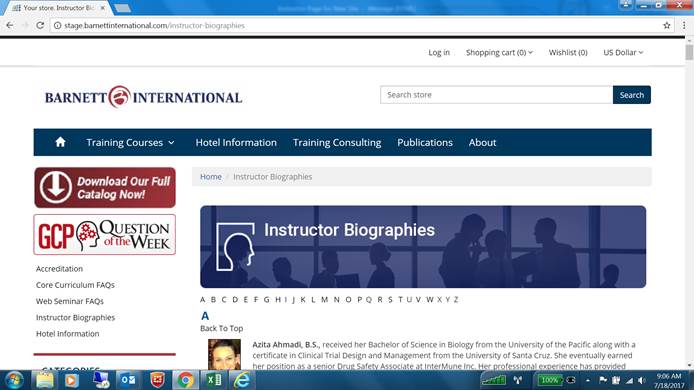Open the home icon in navigation bar
The height and width of the screenshot is (390, 694).
(60, 142)
